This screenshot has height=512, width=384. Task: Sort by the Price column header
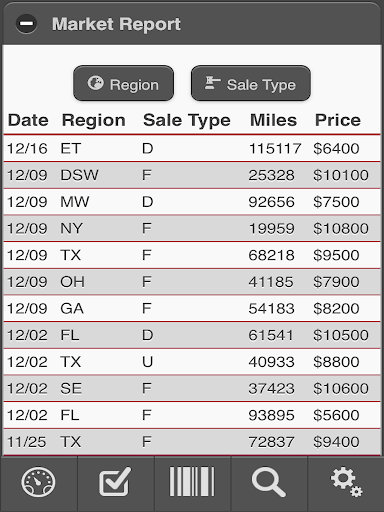[x=338, y=120]
